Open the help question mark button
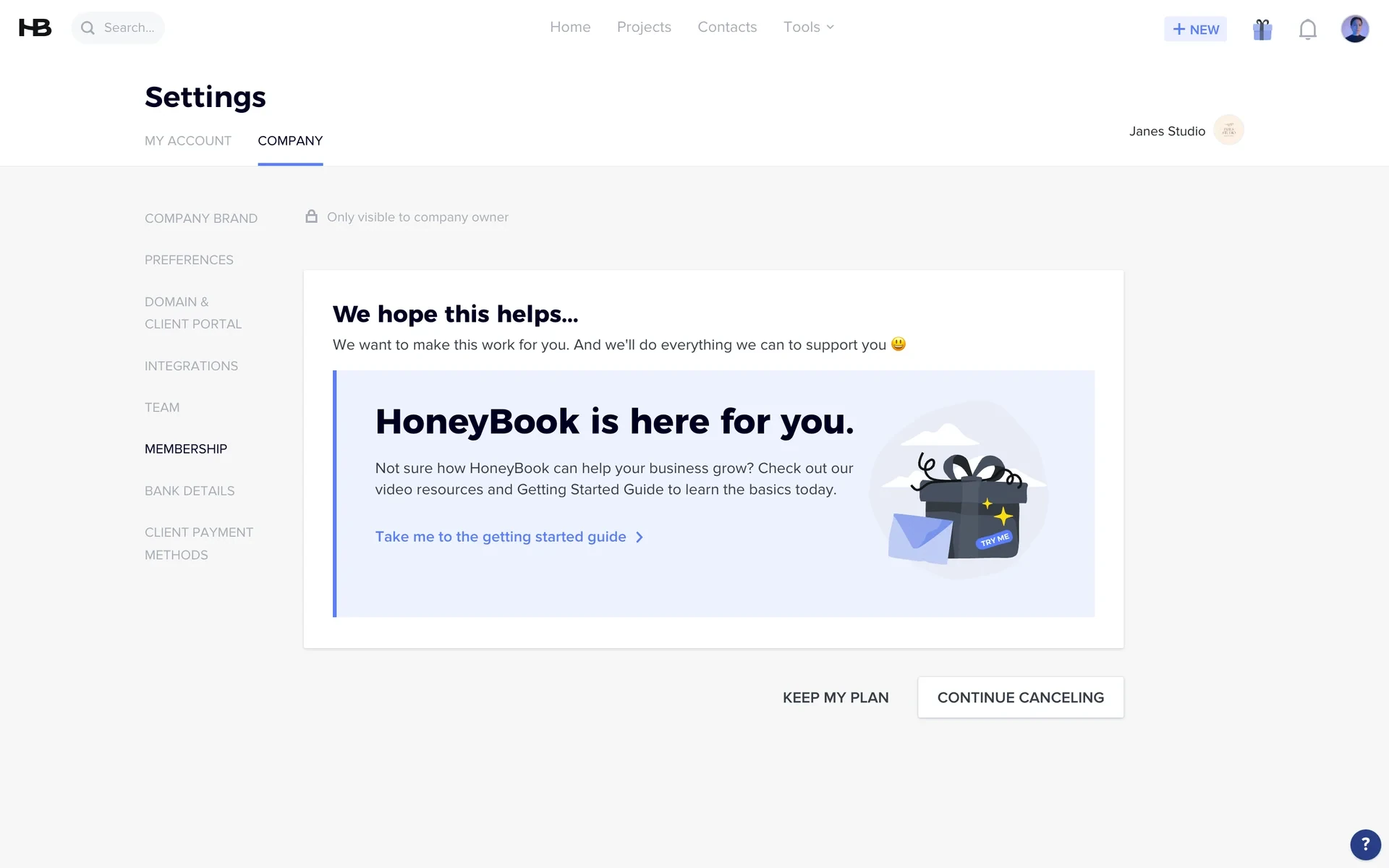This screenshot has width=1389, height=868. coord(1365,844)
